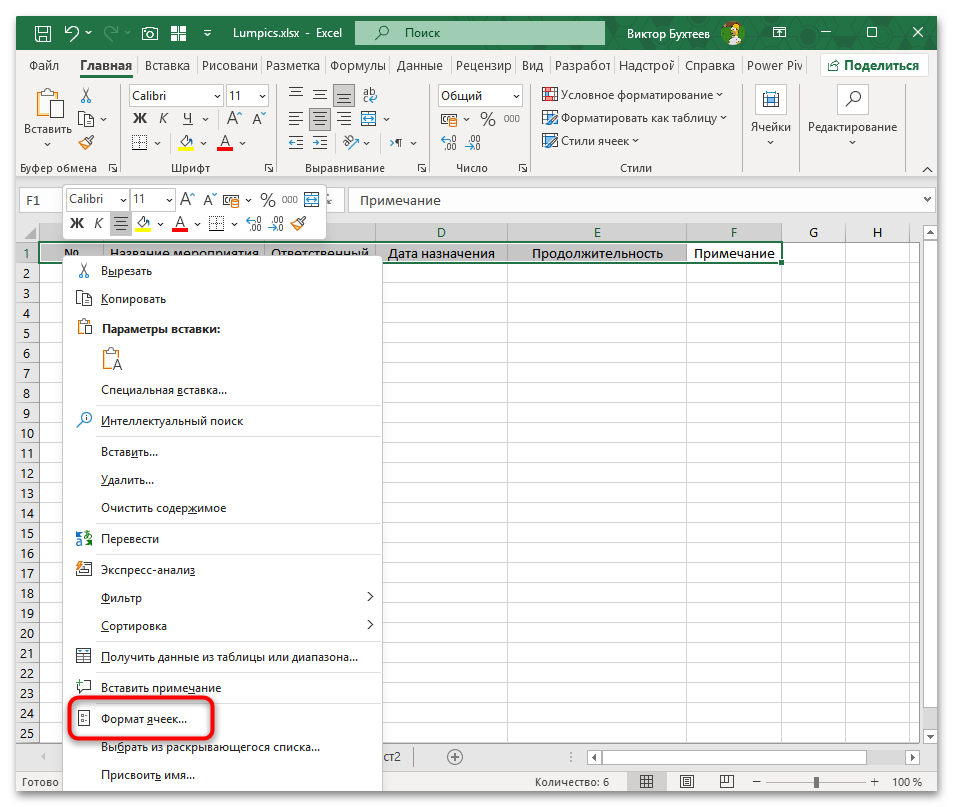Choose Вырезать in context menu

click(222, 271)
